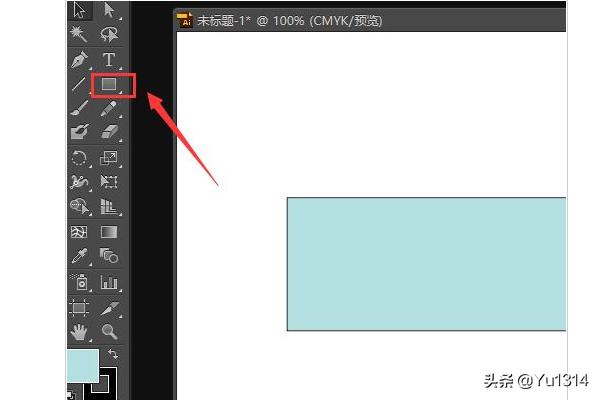
Task: Select the Rotate tool
Action: click(79, 158)
